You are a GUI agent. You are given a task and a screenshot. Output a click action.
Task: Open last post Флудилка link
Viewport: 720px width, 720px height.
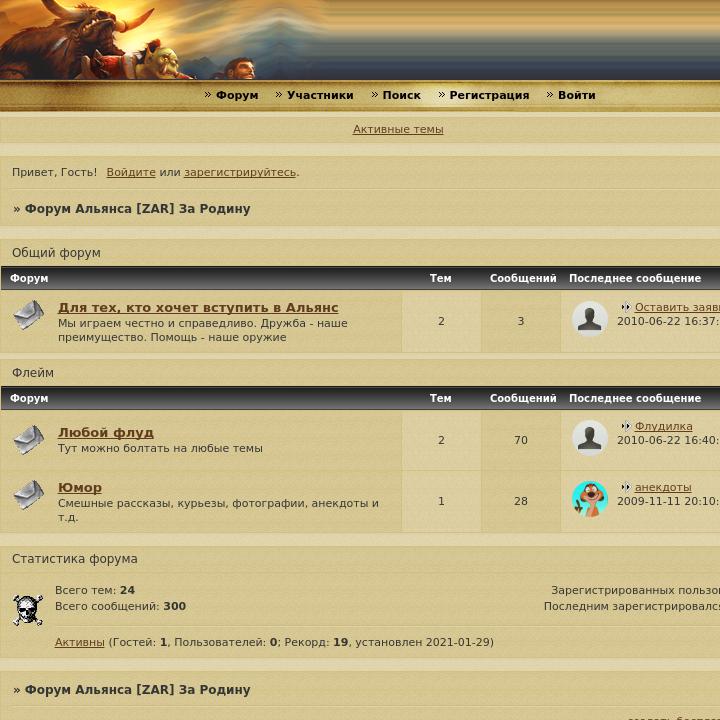tap(664, 426)
